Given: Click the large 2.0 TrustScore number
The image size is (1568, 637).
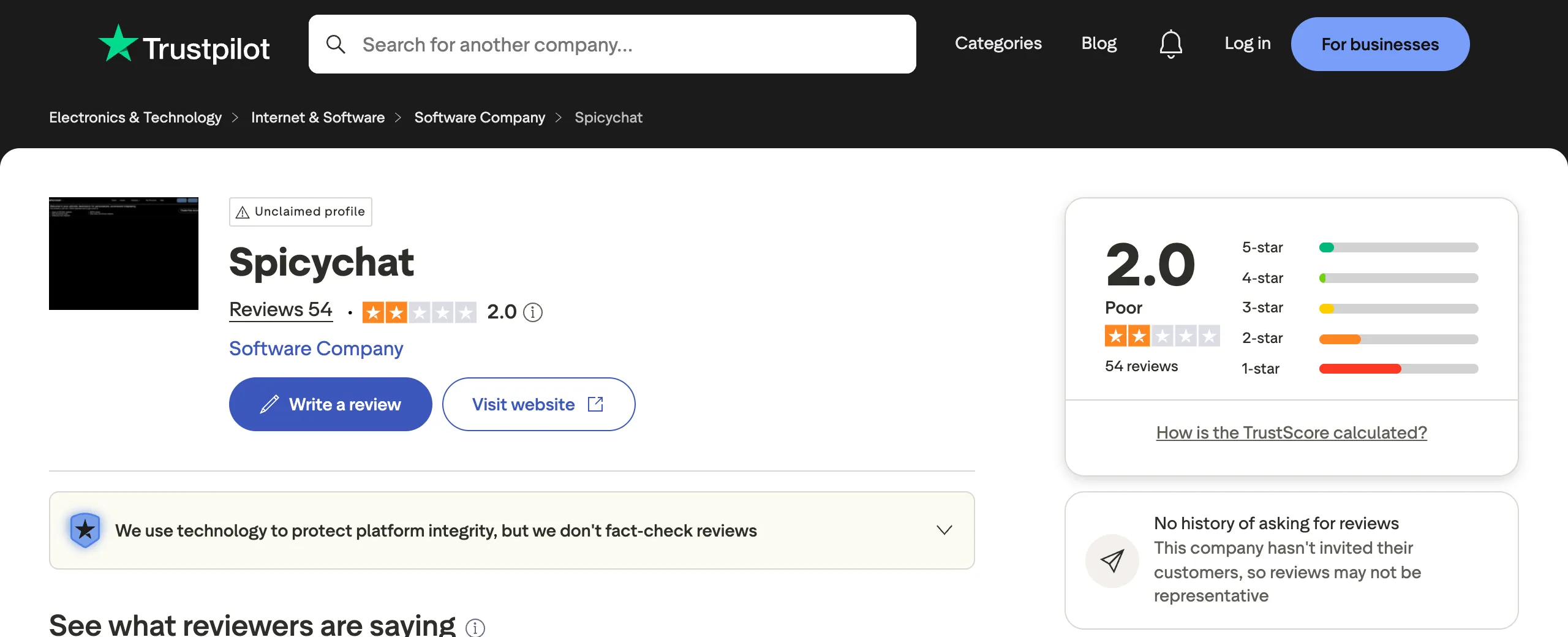Looking at the screenshot, I should point(1150,265).
